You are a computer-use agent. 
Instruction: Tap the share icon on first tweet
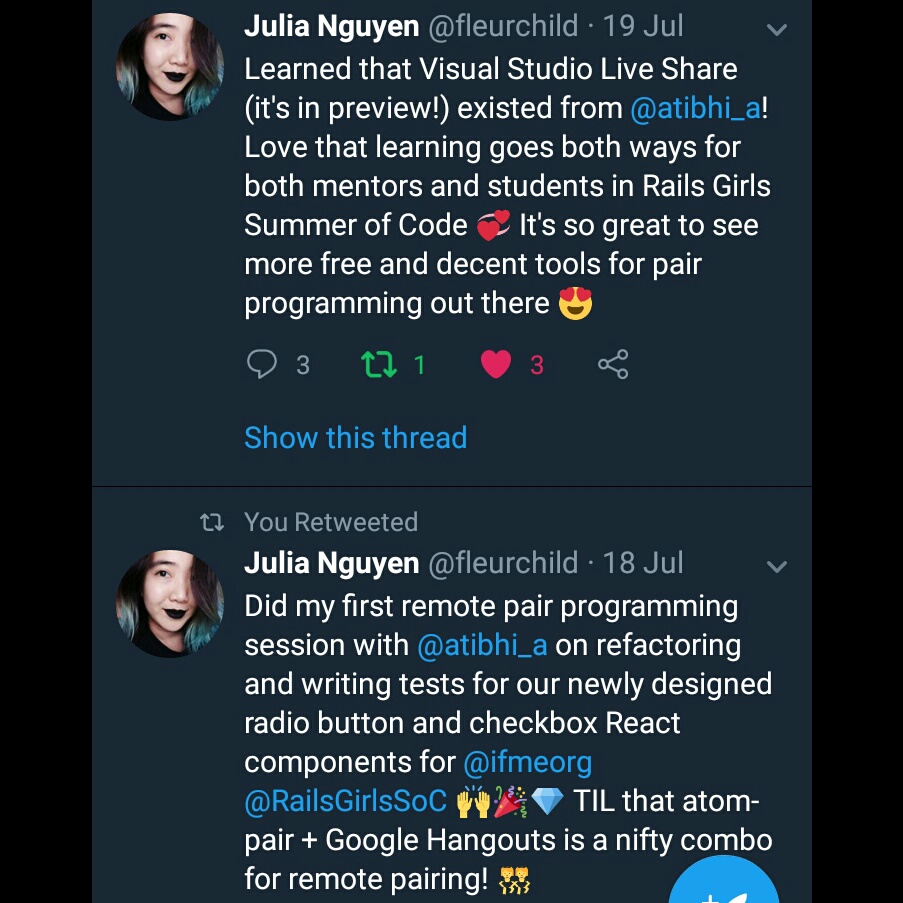coord(613,364)
